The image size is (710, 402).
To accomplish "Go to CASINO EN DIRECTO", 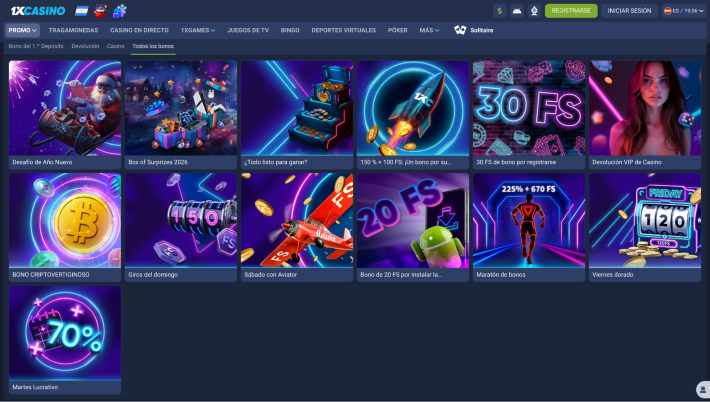I will coord(139,30).
